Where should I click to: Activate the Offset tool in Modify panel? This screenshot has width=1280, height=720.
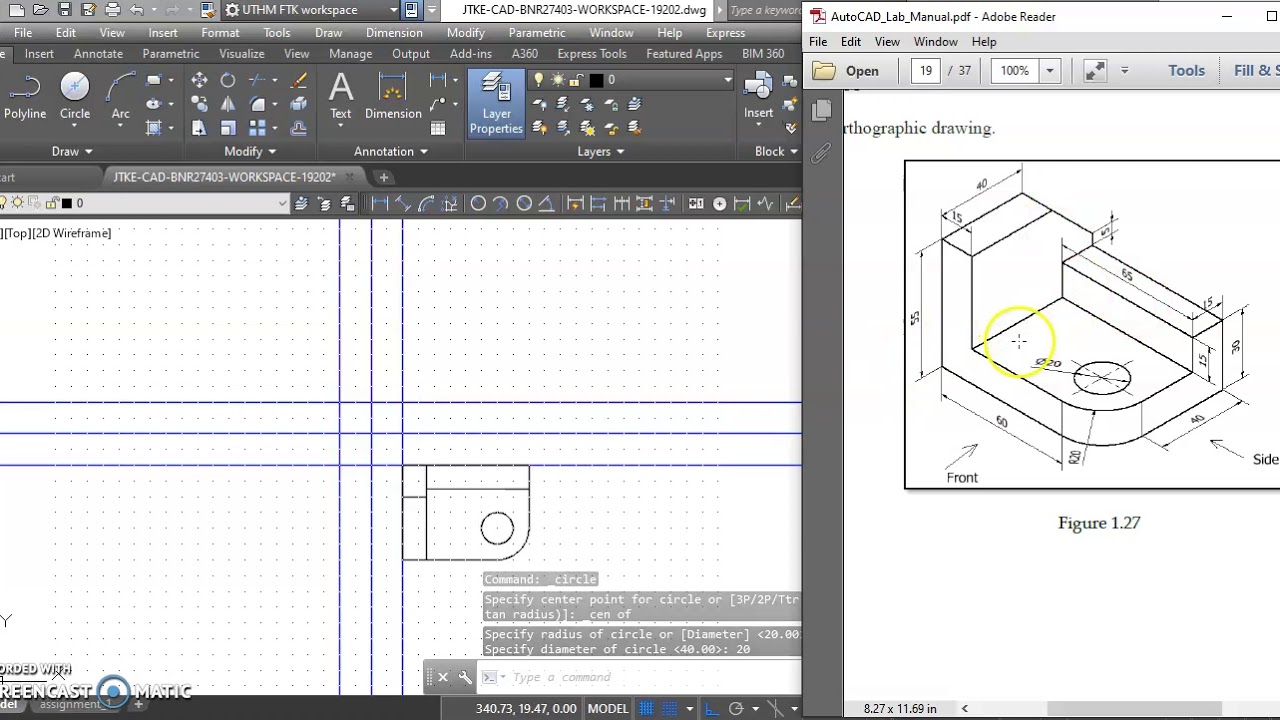(x=298, y=128)
